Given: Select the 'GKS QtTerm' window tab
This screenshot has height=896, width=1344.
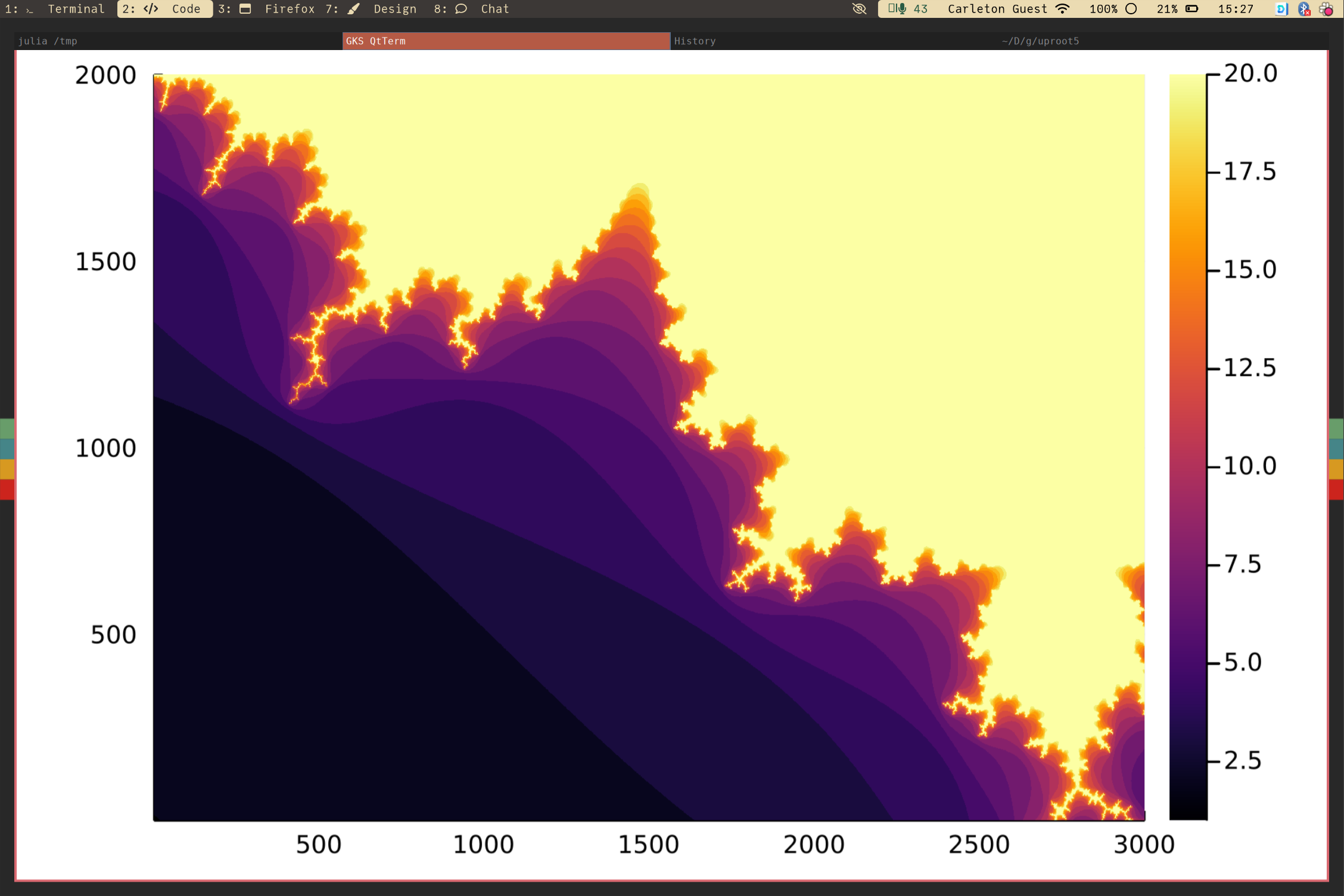Looking at the screenshot, I should pyautogui.click(x=506, y=41).
